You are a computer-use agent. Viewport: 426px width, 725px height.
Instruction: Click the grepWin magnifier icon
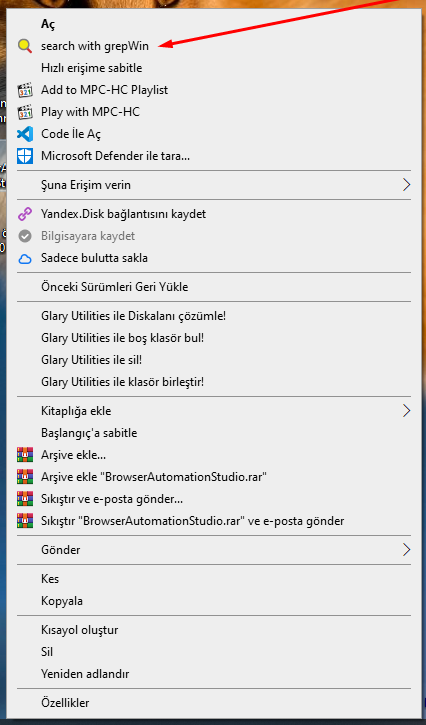tap(25, 46)
